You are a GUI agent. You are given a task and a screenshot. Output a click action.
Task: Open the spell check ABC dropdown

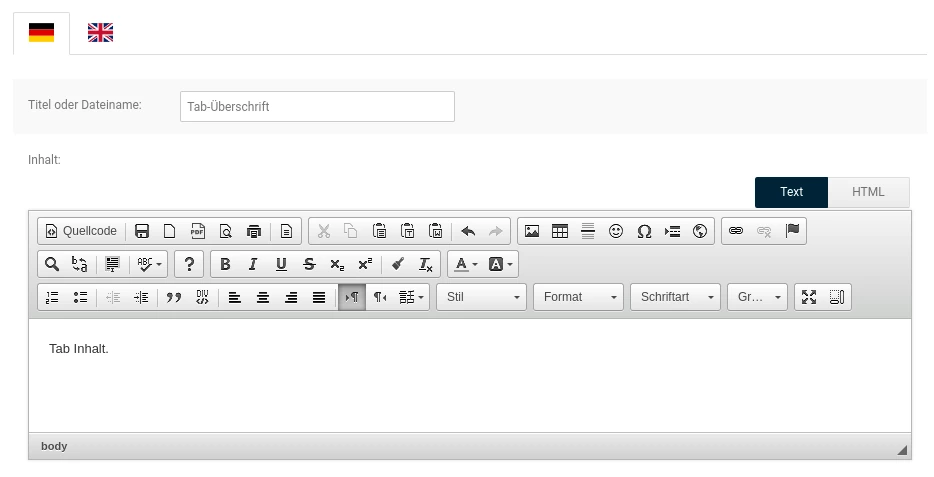pos(149,264)
